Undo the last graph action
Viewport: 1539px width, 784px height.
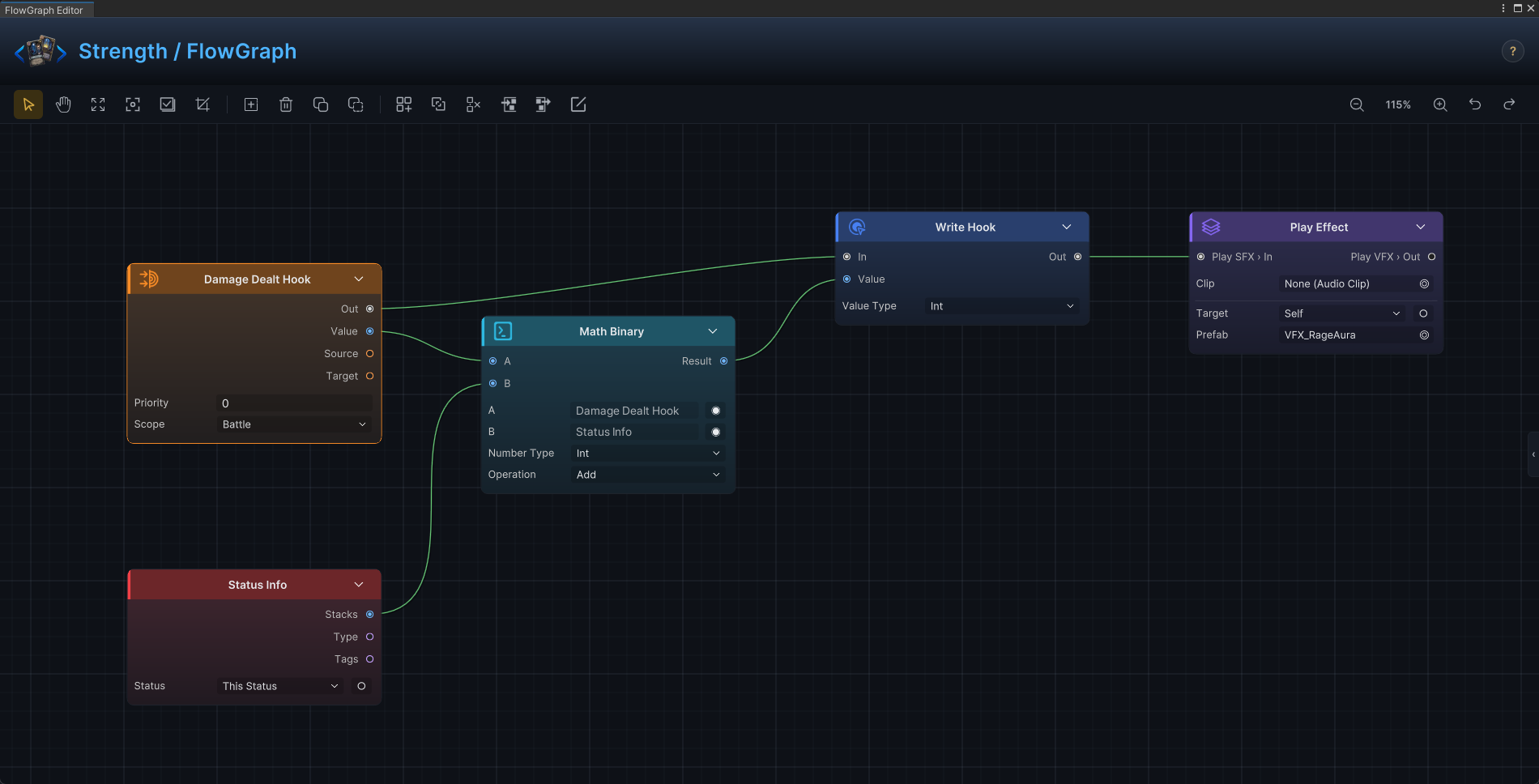(x=1475, y=104)
